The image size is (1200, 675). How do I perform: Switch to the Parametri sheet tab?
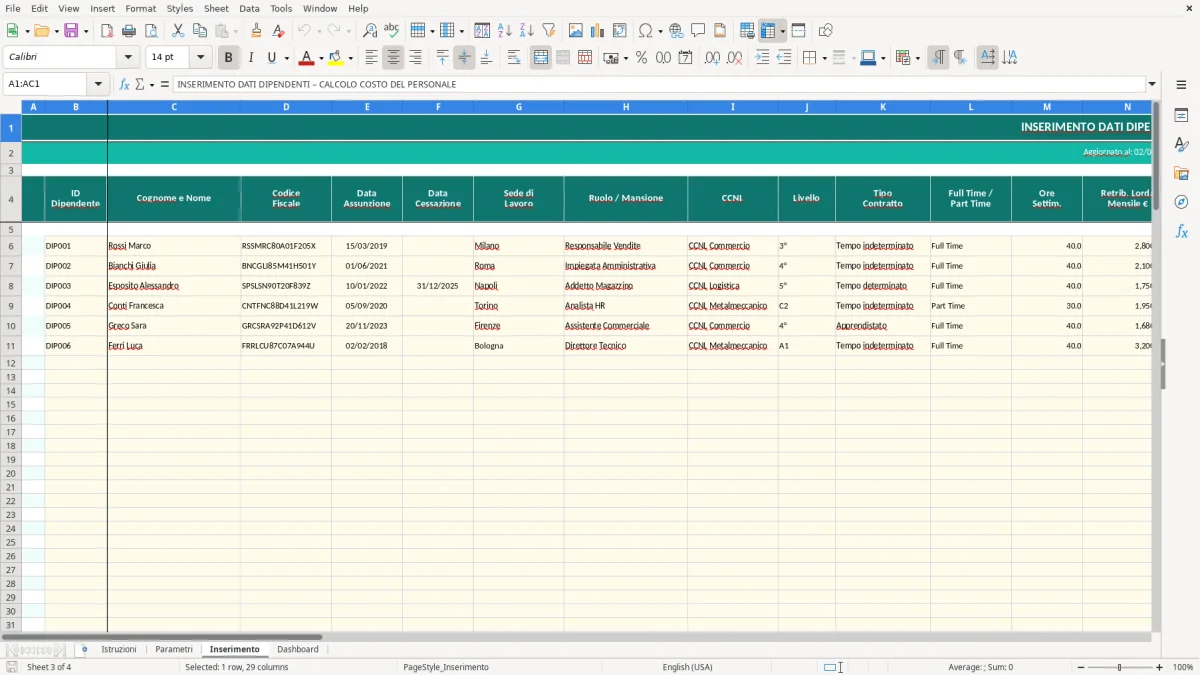pos(174,649)
